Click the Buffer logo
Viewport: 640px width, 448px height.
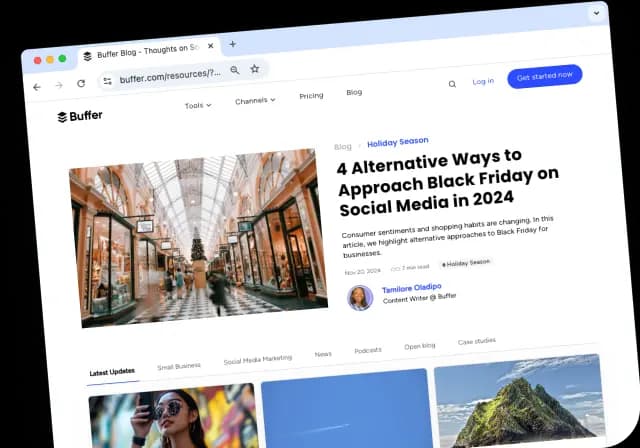point(80,116)
